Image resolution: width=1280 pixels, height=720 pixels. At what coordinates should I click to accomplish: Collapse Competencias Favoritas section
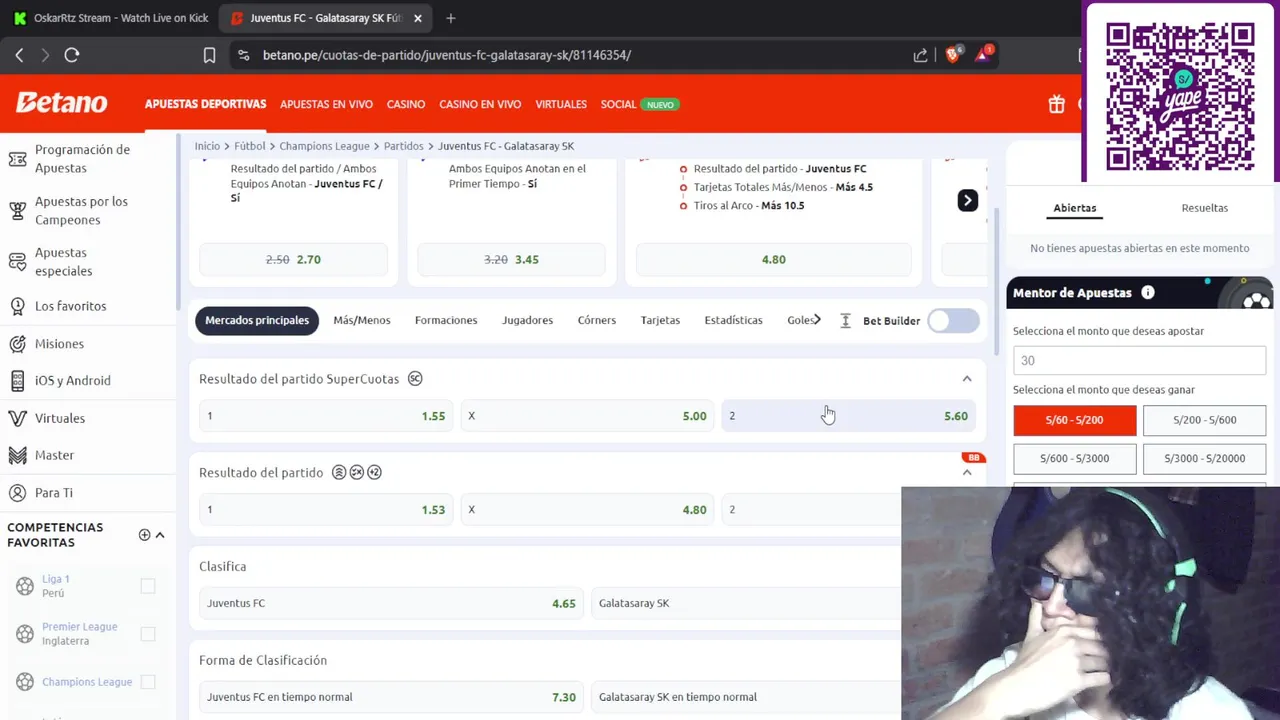coord(160,535)
